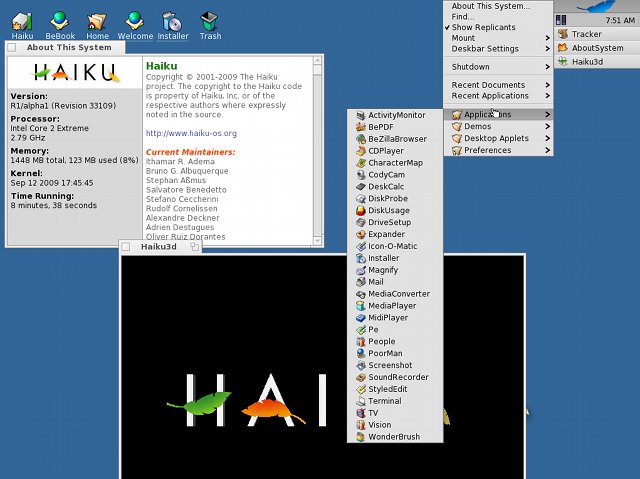
Task: Launch DriveSetup from the menu
Action: pyautogui.click(x=395, y=222)
